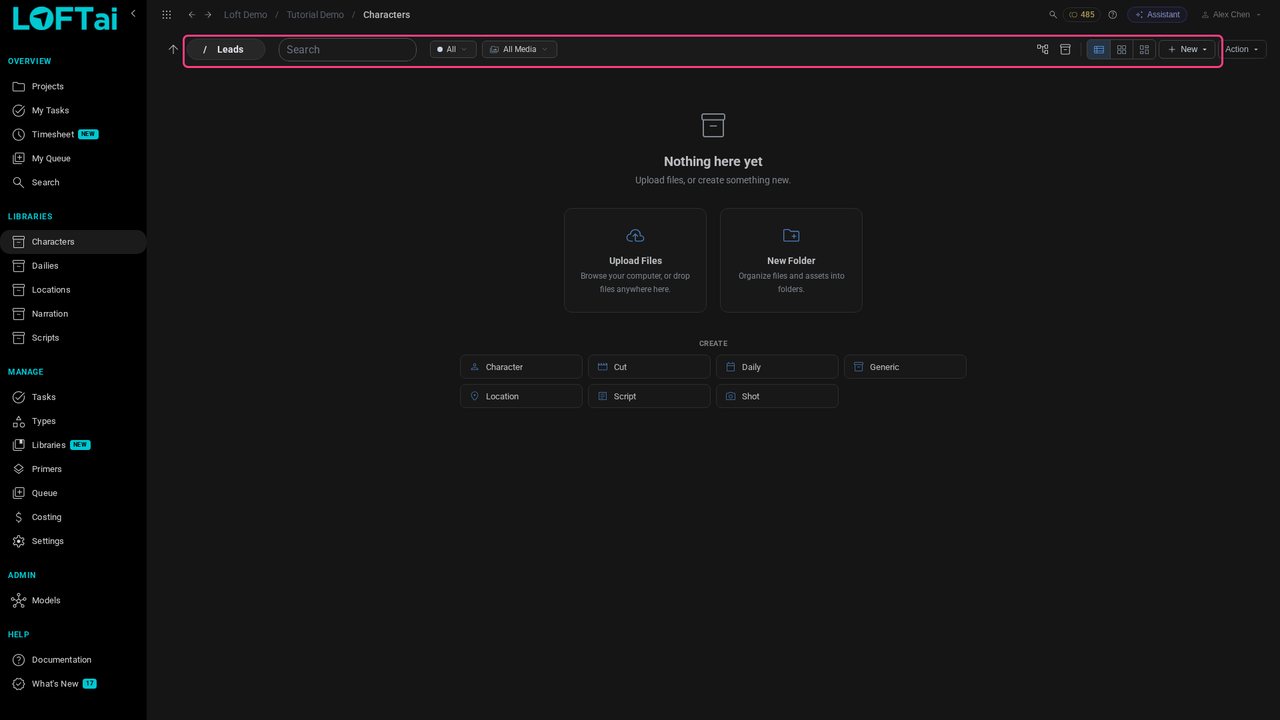
Task: Navigate up one folder level arrow
Action: (x=173, y=49)
